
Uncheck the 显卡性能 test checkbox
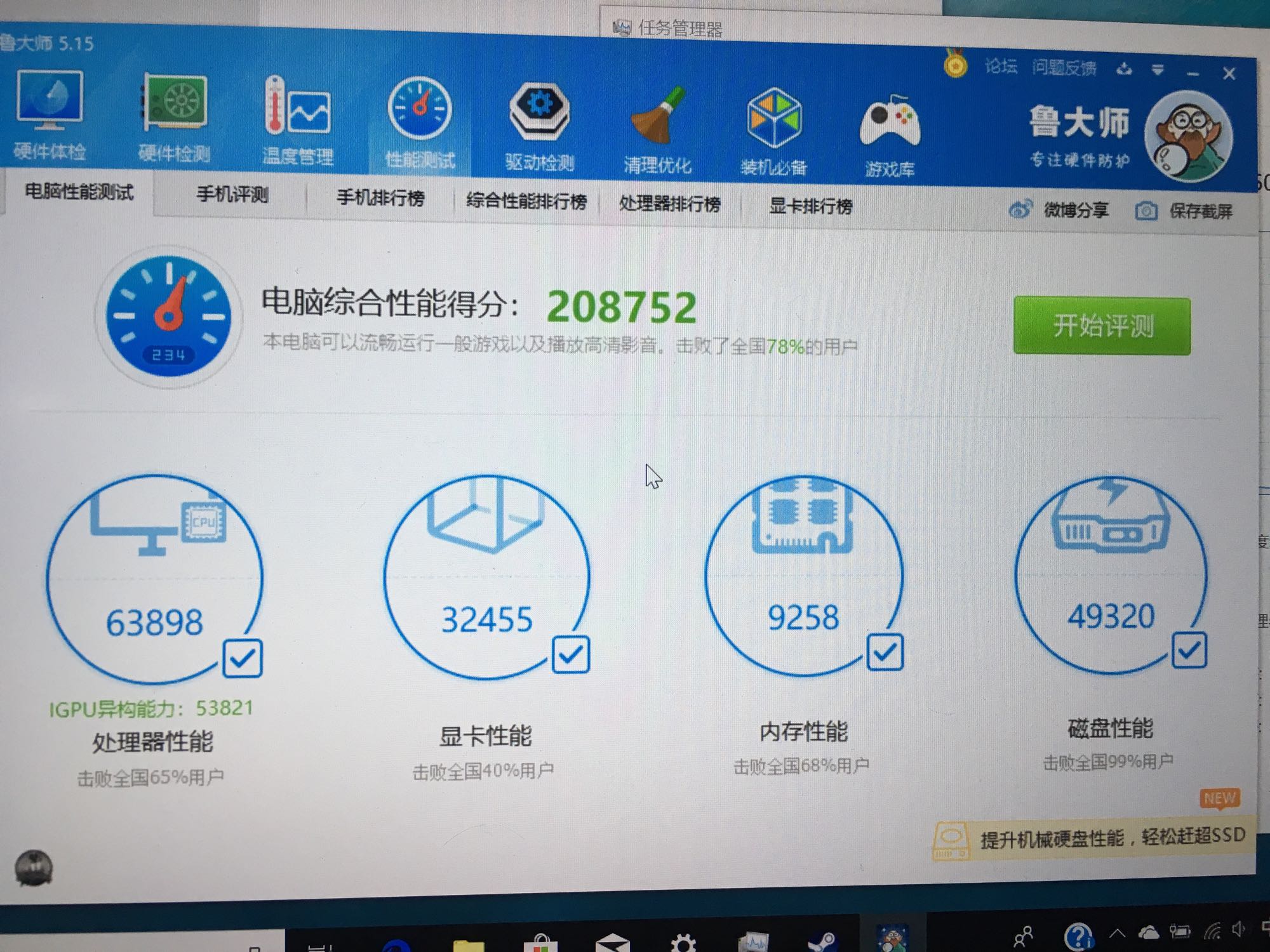[x=570, y=654]
